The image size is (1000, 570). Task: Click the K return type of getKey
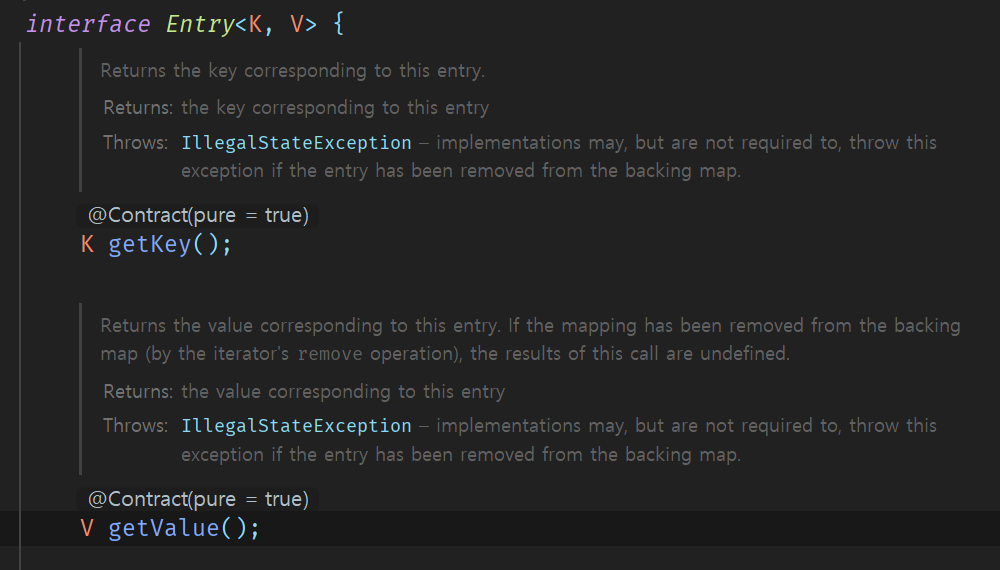tap(88, 244)
